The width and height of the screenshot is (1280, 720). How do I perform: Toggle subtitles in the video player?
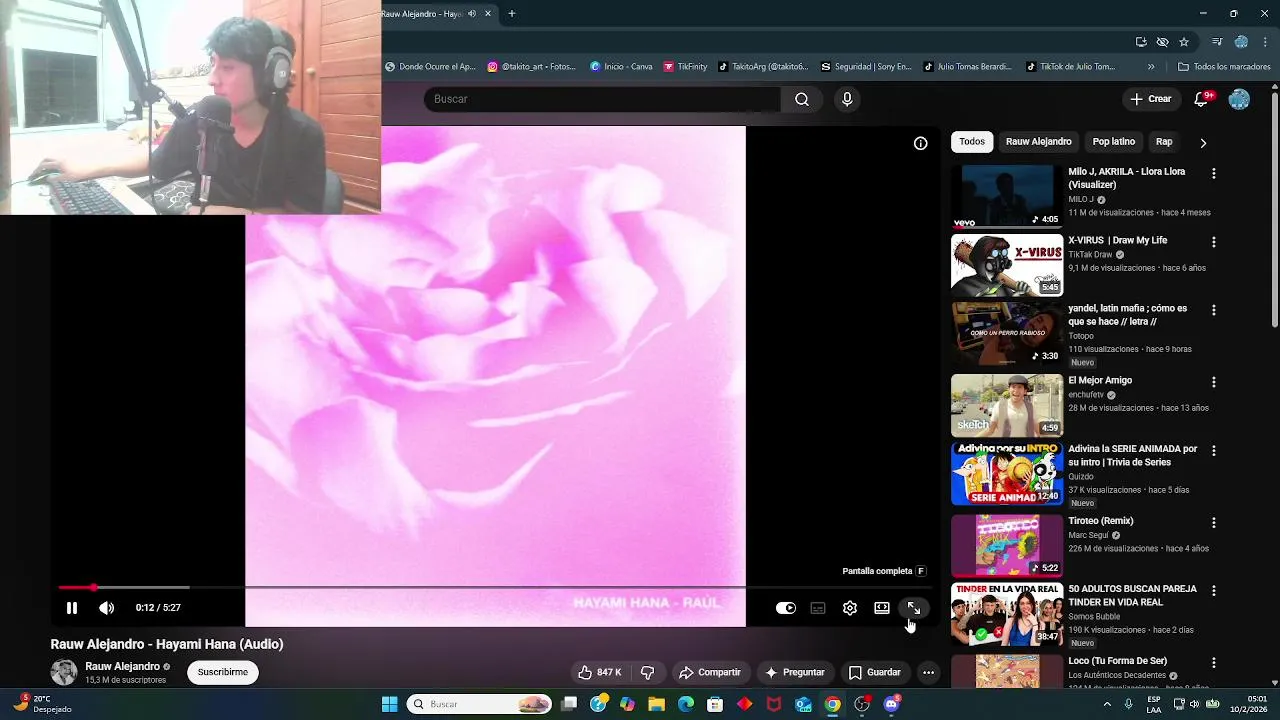tap(818, 608)
